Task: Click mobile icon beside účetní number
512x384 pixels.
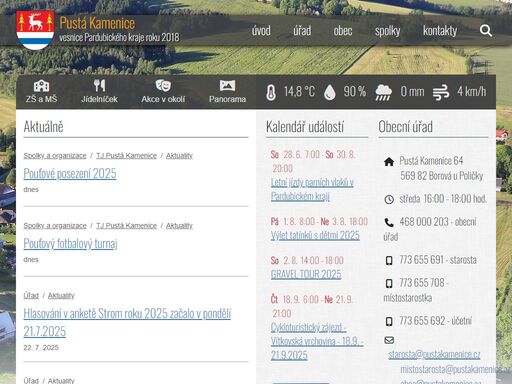Action: (389, 322)
